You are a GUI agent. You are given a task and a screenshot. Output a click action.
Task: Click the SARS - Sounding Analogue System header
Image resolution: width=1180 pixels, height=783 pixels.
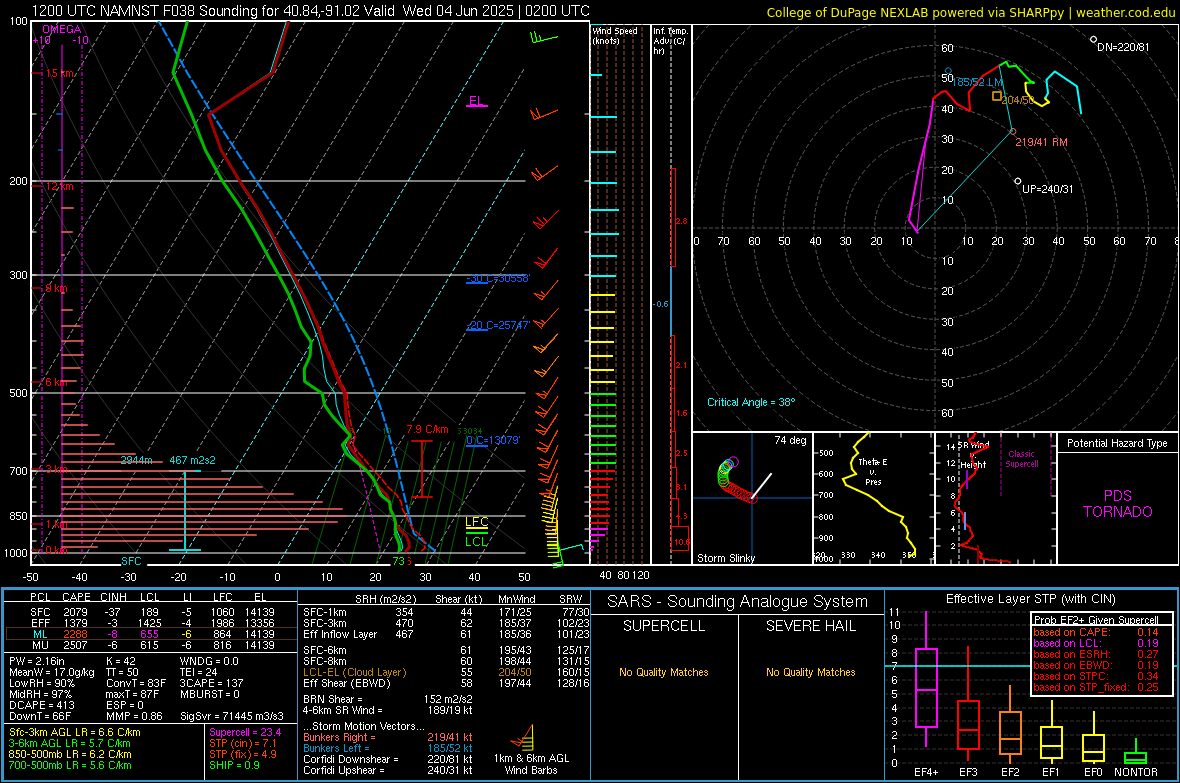(738, 602)
